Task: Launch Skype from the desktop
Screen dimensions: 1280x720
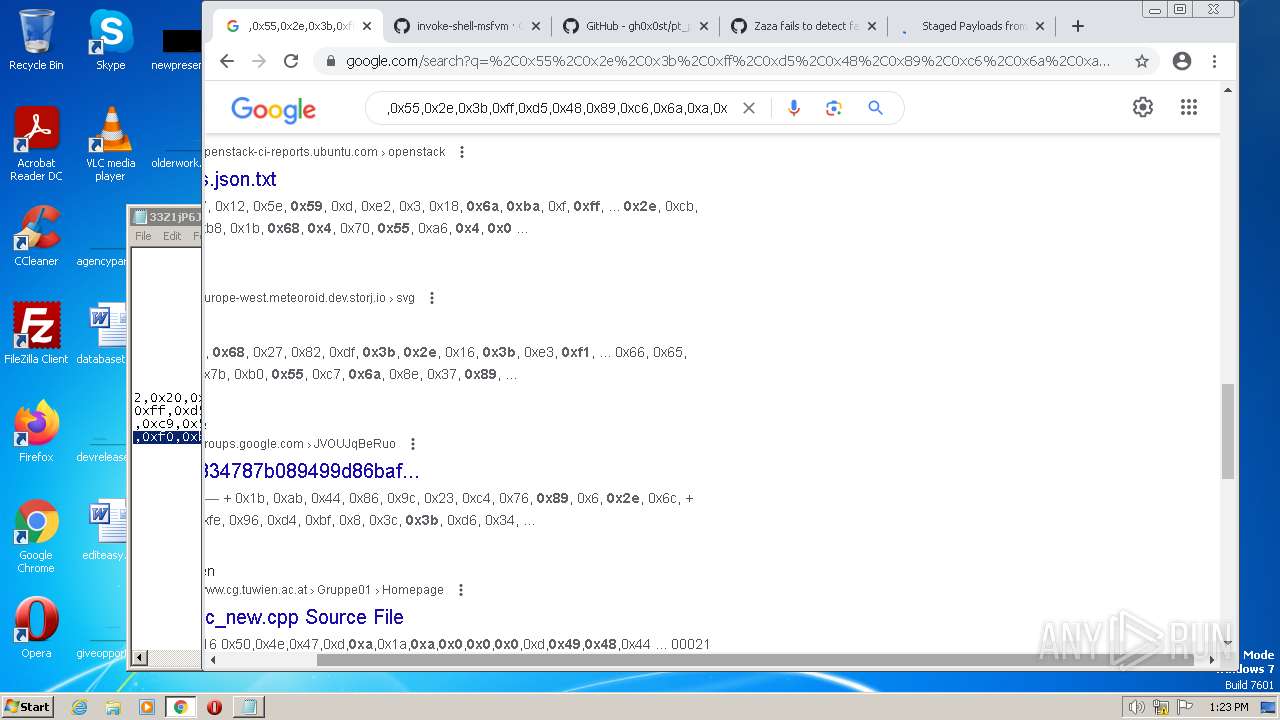Action: 110,40
